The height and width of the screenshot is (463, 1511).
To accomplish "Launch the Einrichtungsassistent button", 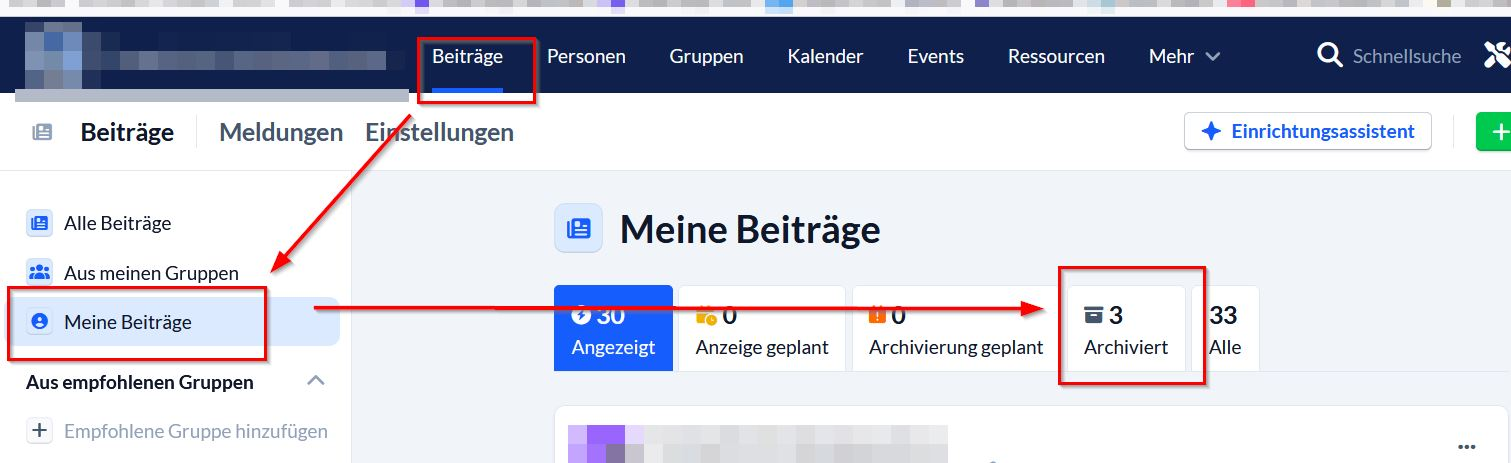I will [x=1307, y=131].
